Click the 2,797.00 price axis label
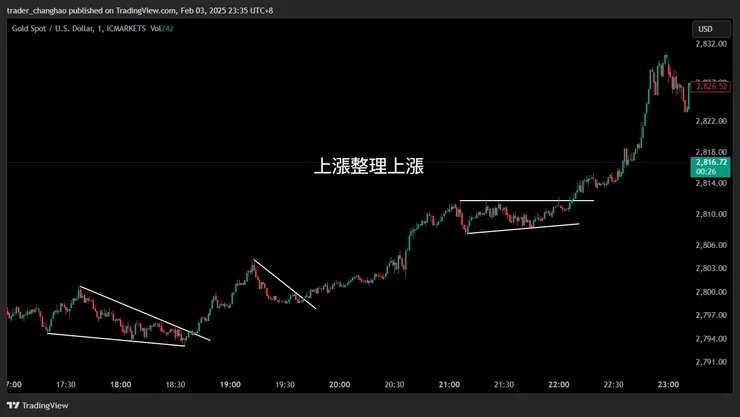Image resolution: width=740 pixels, height=417 pixels. [x=711, y=315]
